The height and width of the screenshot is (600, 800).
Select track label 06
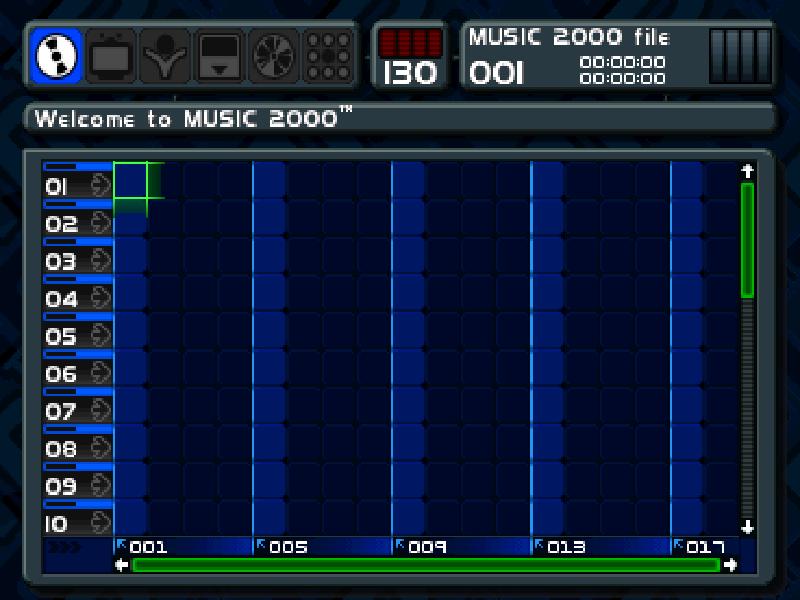coord(61,374)
